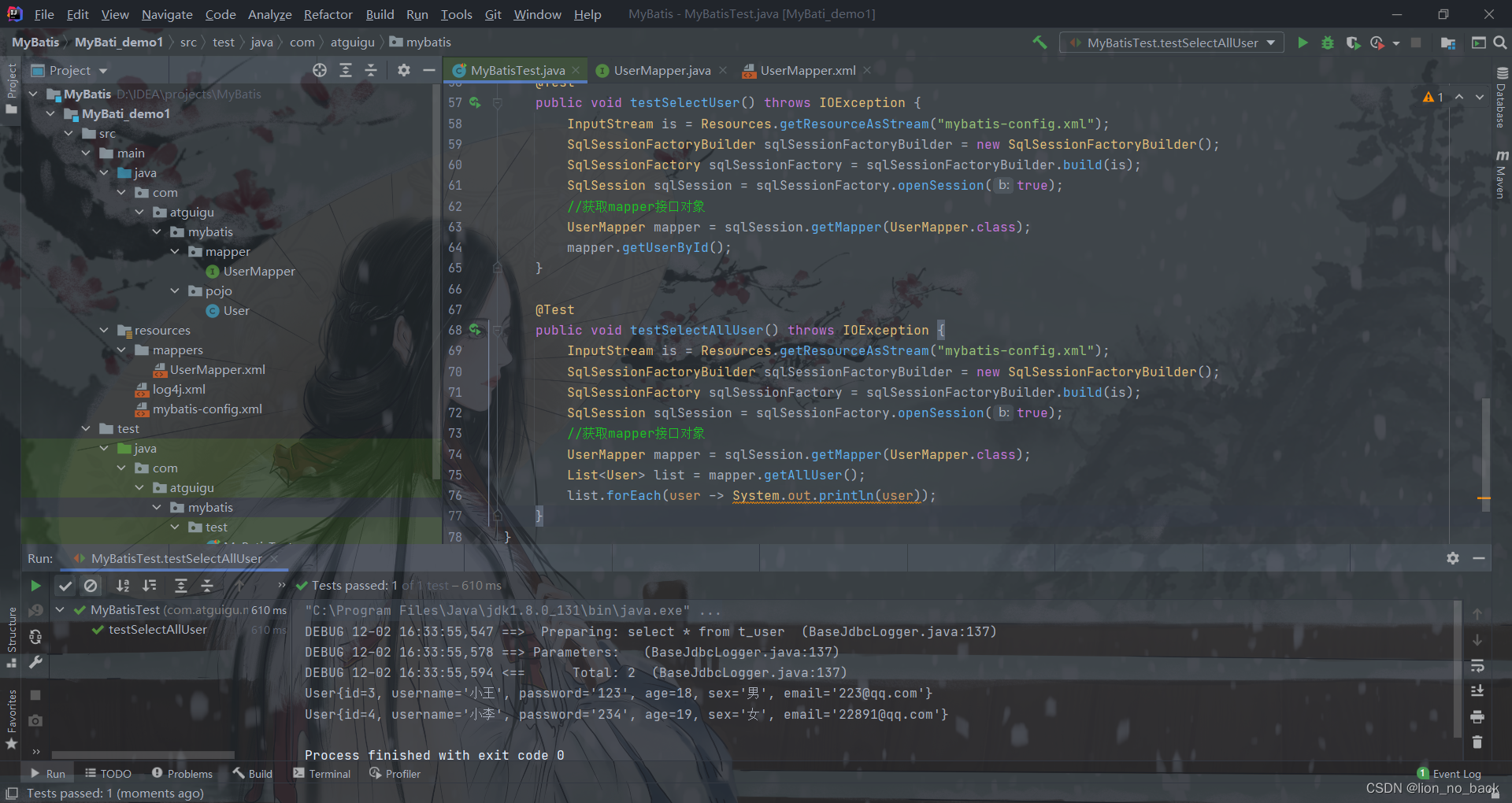Screen dimensions: 1512x803
Task: Click the mybatis breadcrumb in the navigation bar
Action: pyautogui.click(x=421, y=43)
